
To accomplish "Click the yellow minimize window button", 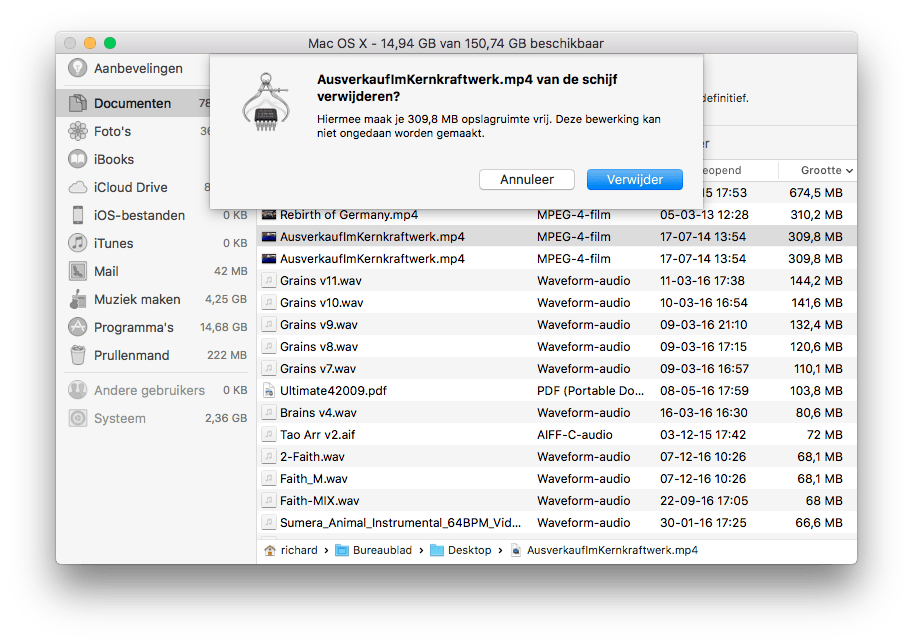I will coord(90,43).
